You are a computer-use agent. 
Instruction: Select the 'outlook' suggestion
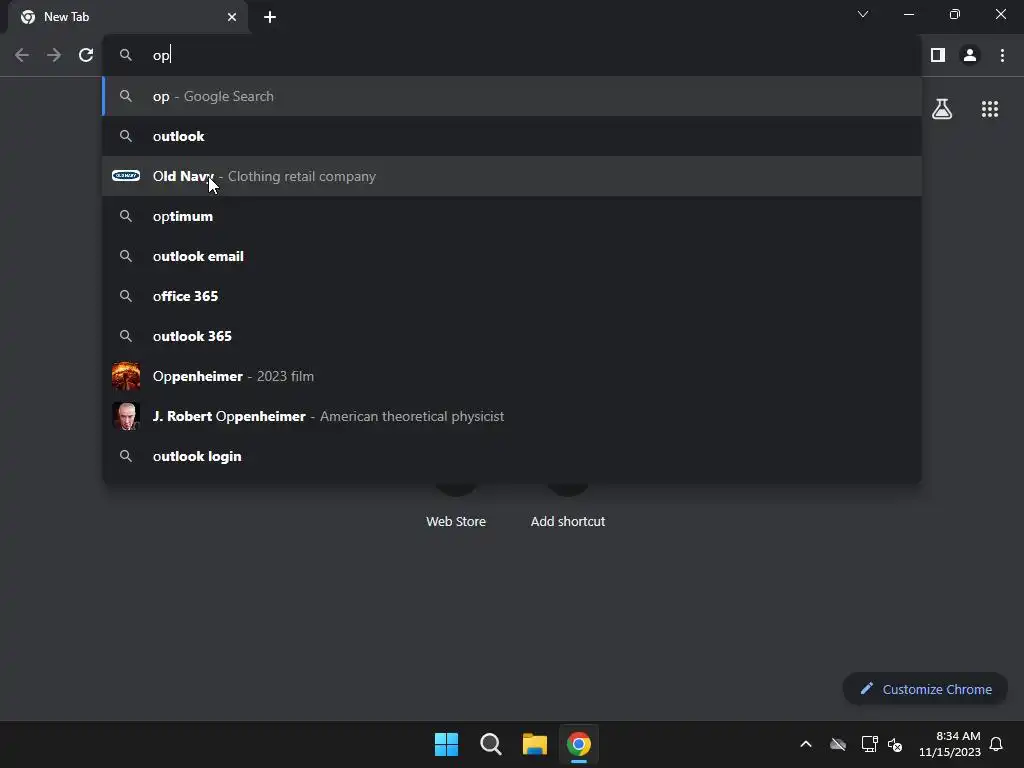click(512, 136)
